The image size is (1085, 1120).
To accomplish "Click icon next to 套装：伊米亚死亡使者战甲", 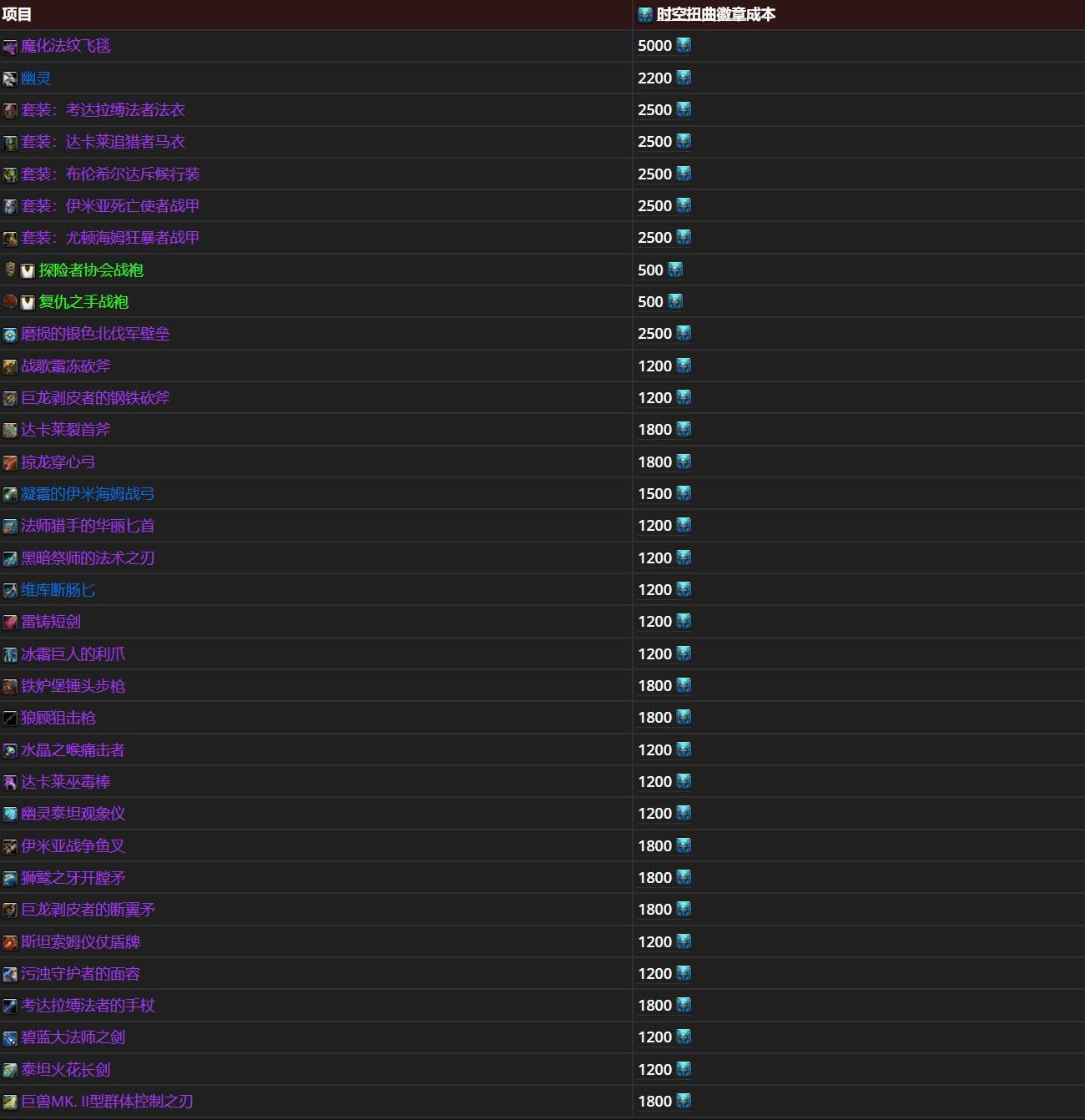I will (10, 207).
